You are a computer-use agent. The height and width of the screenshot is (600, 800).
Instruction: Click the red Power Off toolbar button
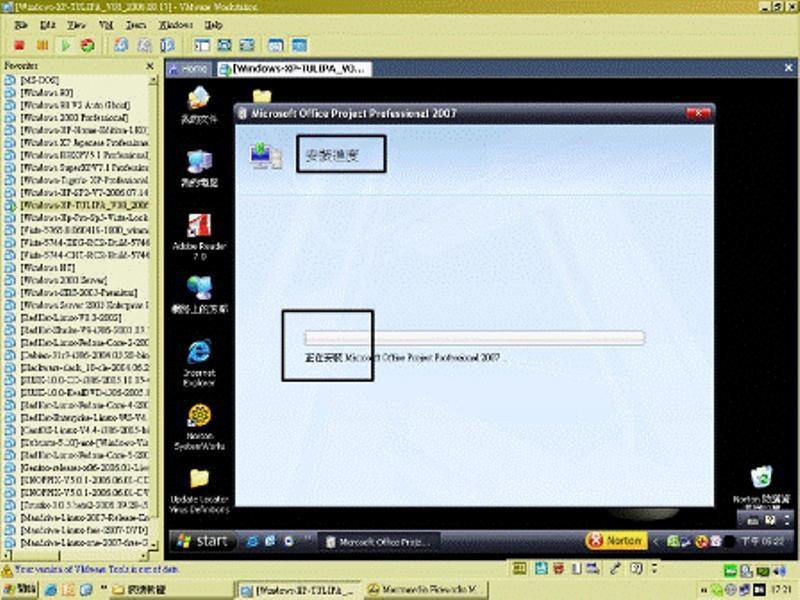(x=19, y=45)
